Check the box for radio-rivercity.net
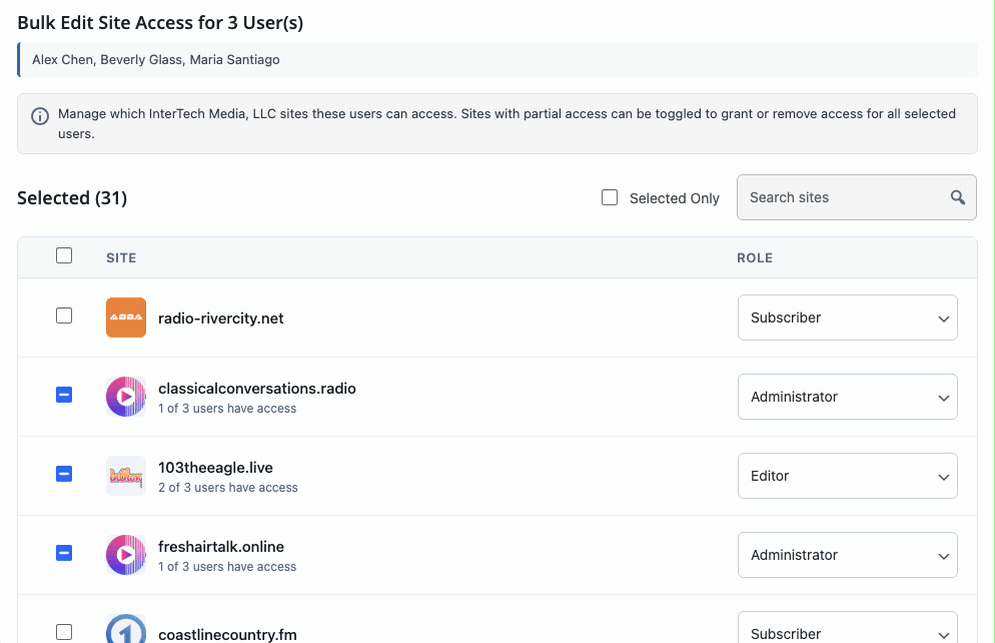Screen dimensions: 995x643 [64, 316]
